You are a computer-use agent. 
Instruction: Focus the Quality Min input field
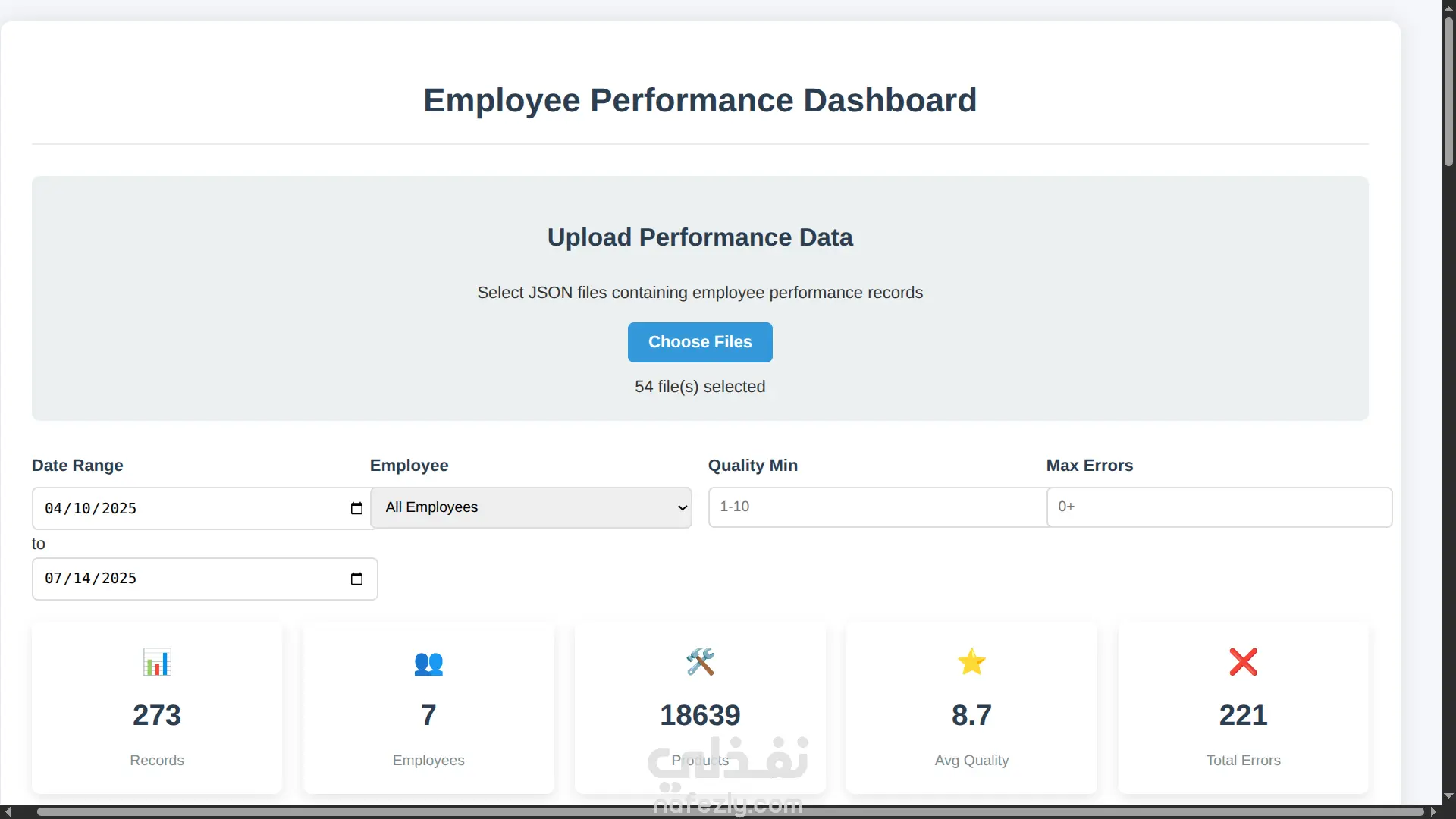876,507
